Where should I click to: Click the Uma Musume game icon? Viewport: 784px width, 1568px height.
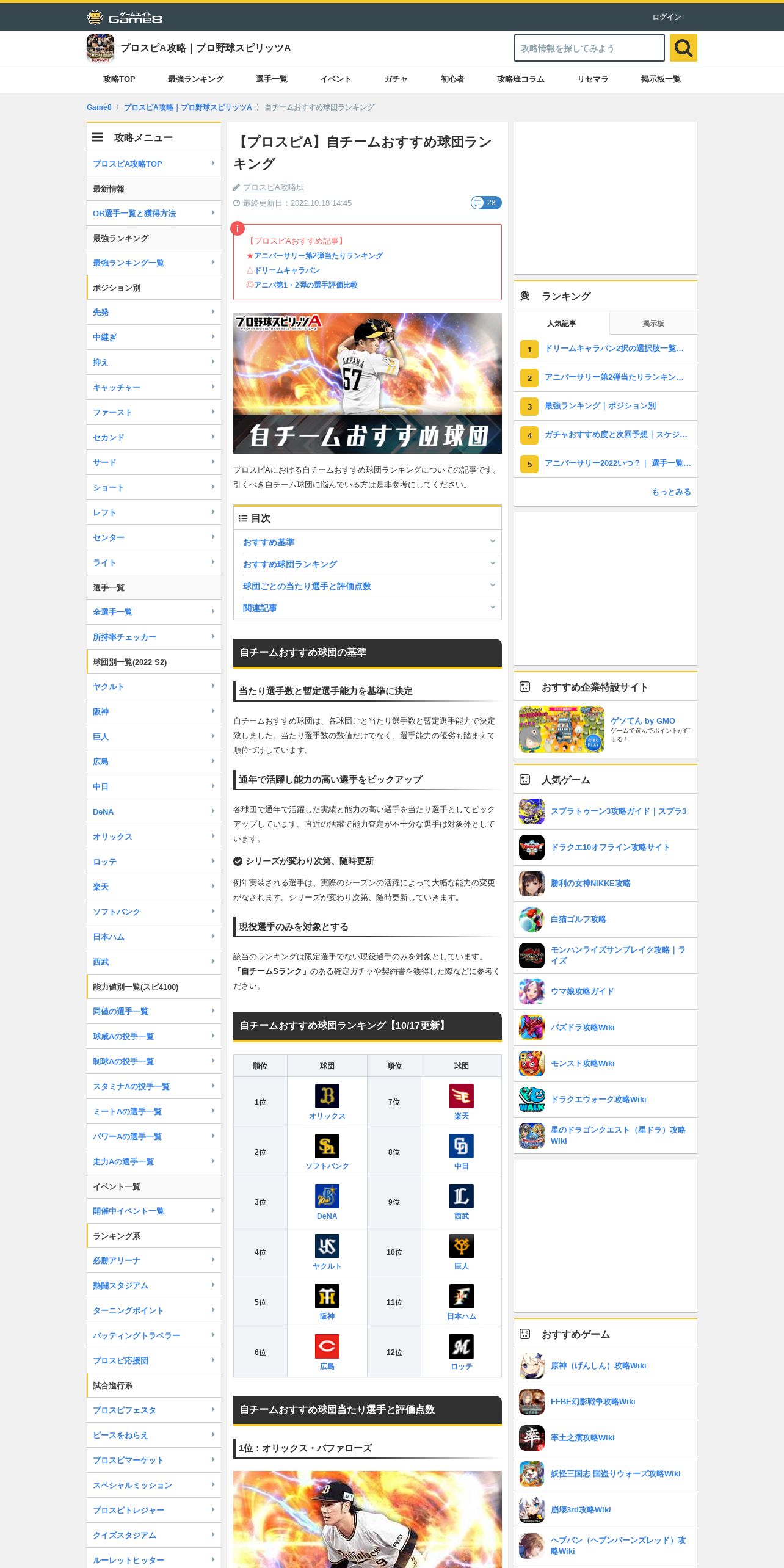532,992
